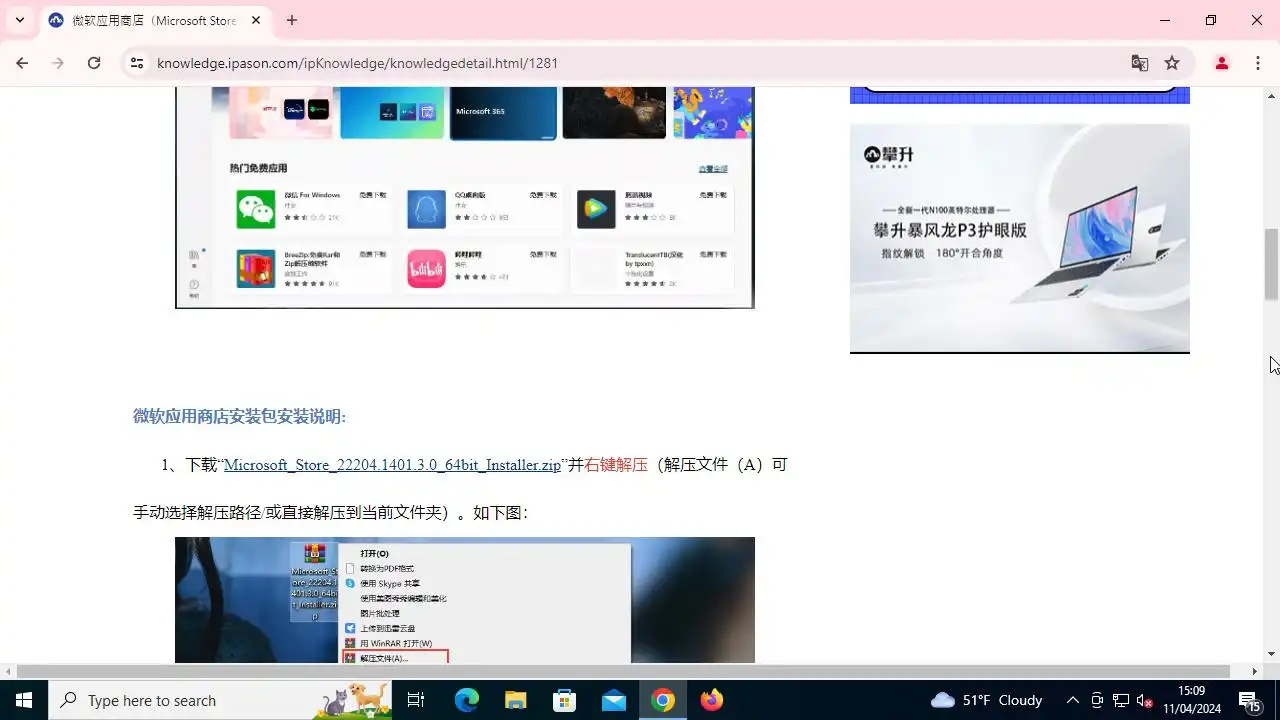This screenshot has width=1280, height=720.
Task: Open a new browser tab
Action: [292, 20]
